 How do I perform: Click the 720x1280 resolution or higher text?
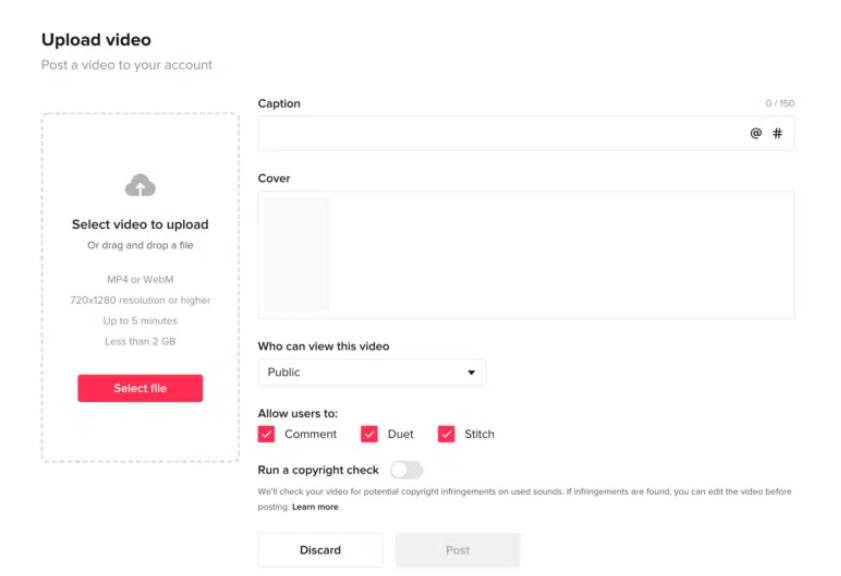click(x=140, y=300)
